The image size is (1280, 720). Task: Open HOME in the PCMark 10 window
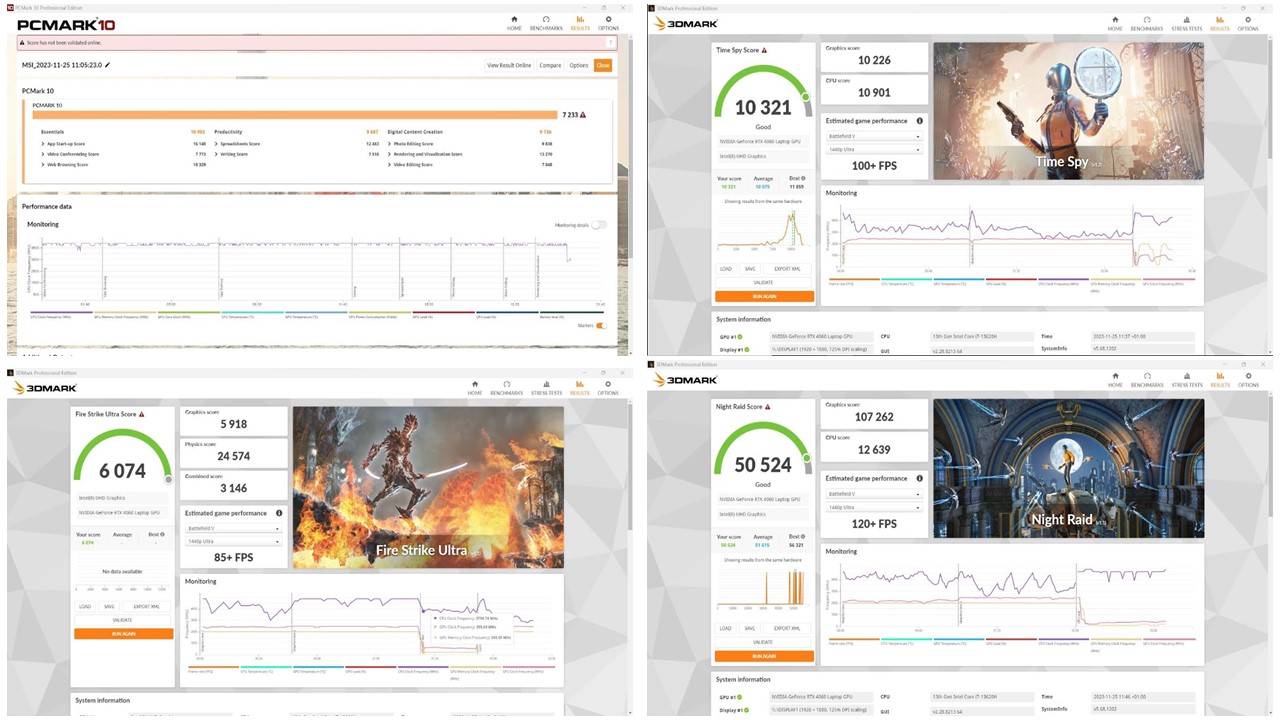click(514, 22)
